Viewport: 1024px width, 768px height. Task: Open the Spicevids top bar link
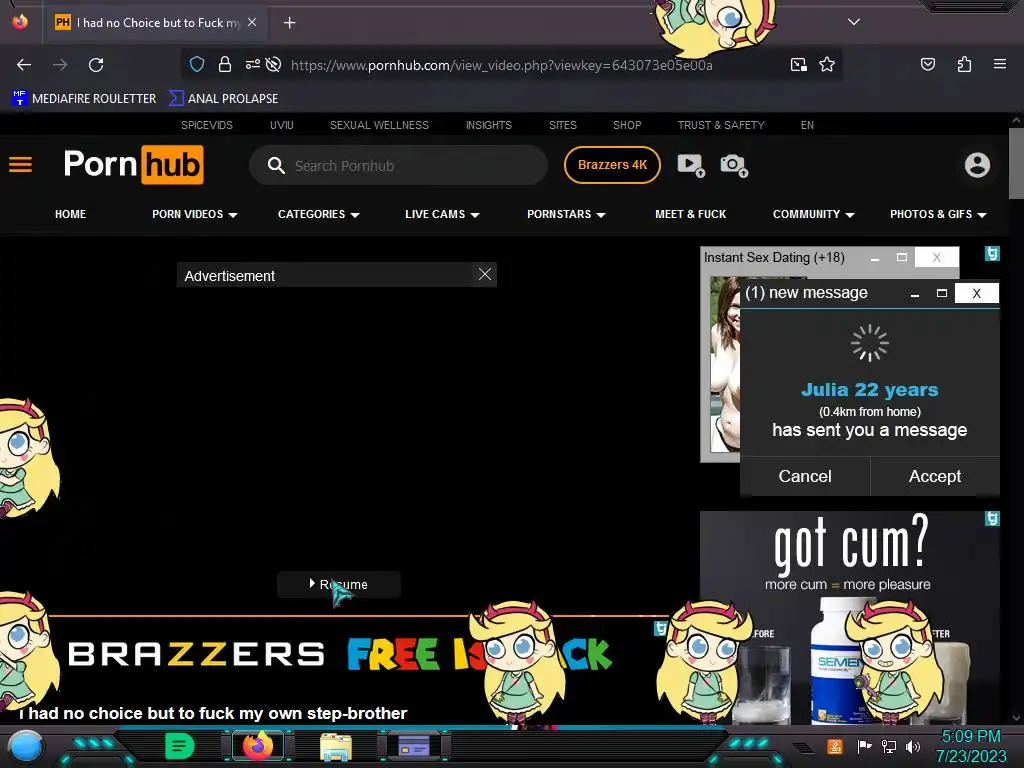coord(206,125)
